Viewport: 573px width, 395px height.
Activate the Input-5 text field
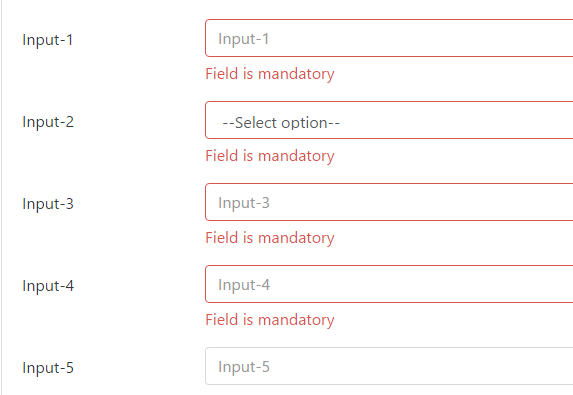click(x=389, y=366)
